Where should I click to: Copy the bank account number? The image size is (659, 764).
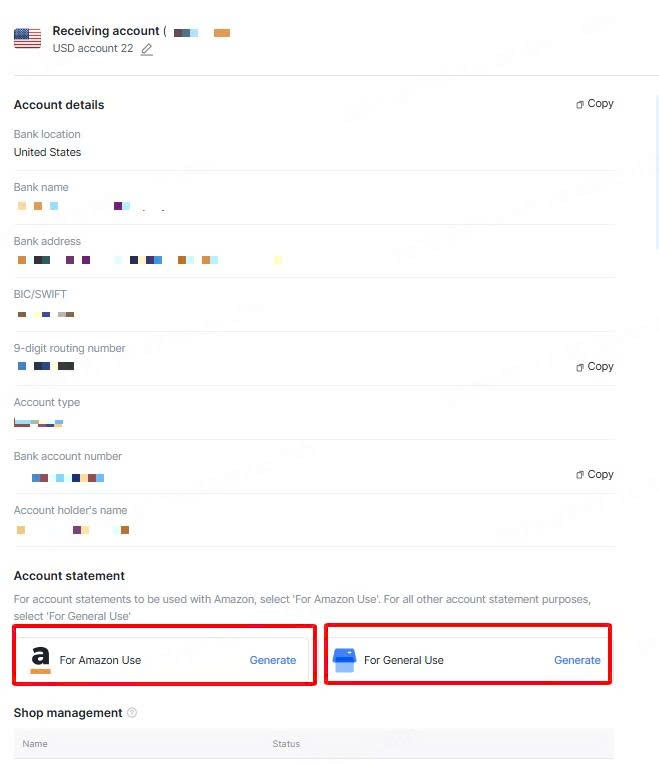click(595, 475)
